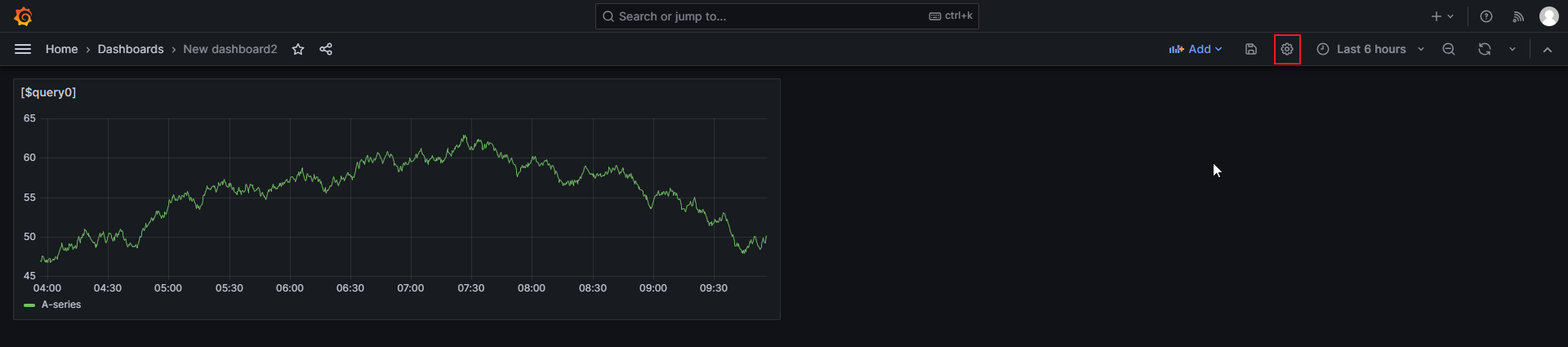Click the Search or jump to field
This screenshot has width=1568, height=347.
[x=768, y=16]
